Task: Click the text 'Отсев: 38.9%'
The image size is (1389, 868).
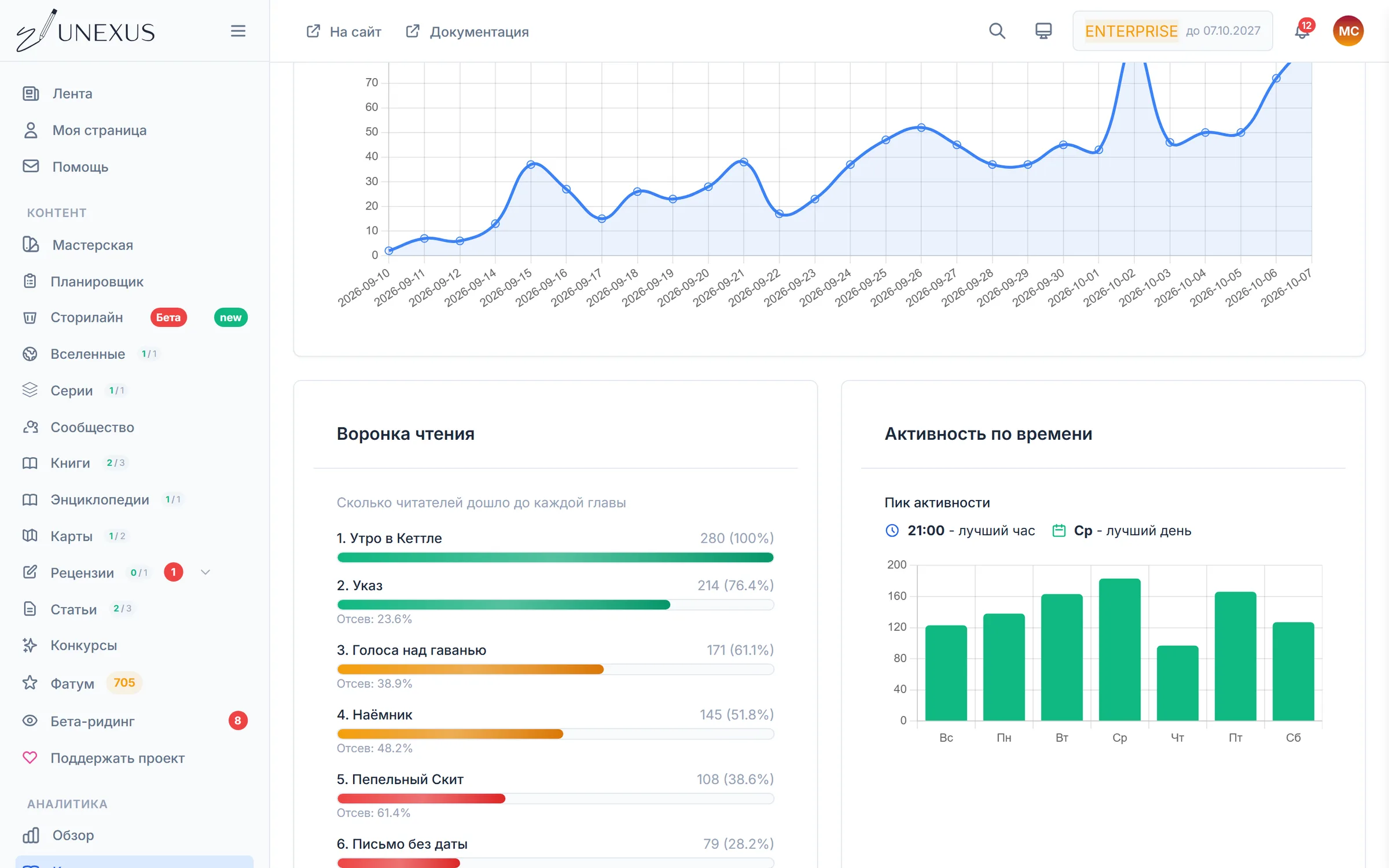Action: coord(374,683)
